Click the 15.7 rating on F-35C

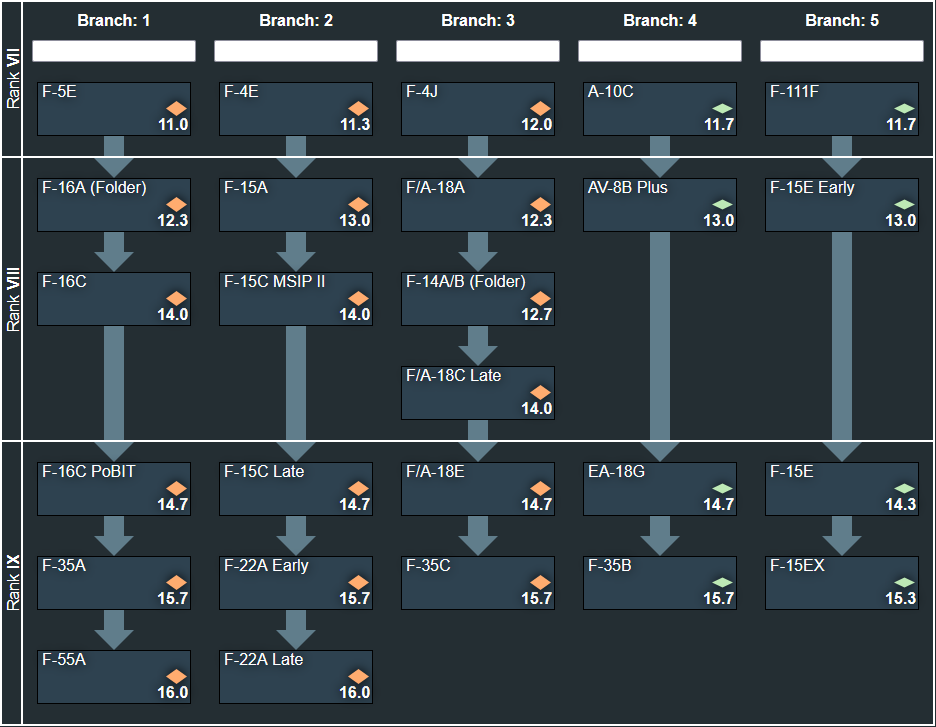coord(537,599)
